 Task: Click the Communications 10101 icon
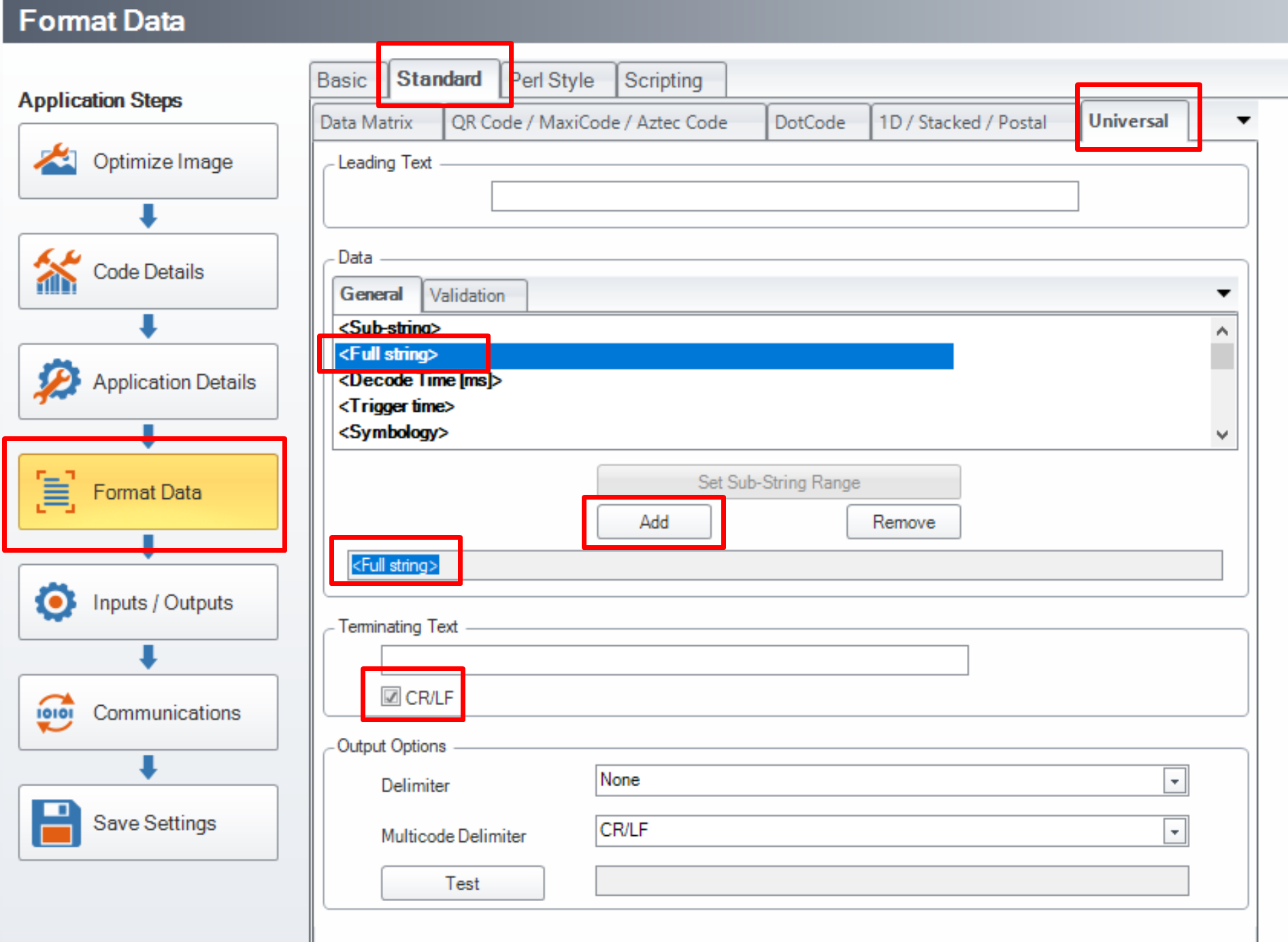coord(55,713)
